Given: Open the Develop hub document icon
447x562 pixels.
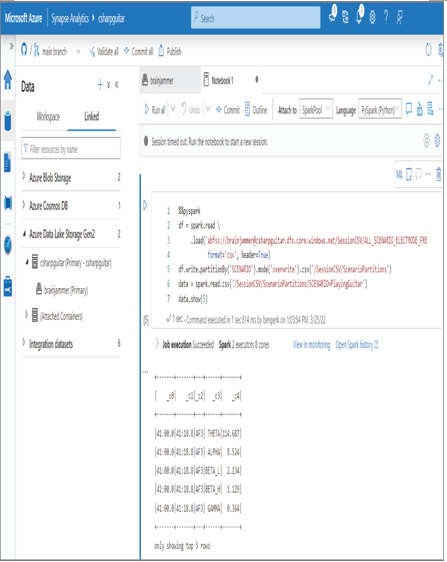Looking at the screenshot, I should coord(8,162).
